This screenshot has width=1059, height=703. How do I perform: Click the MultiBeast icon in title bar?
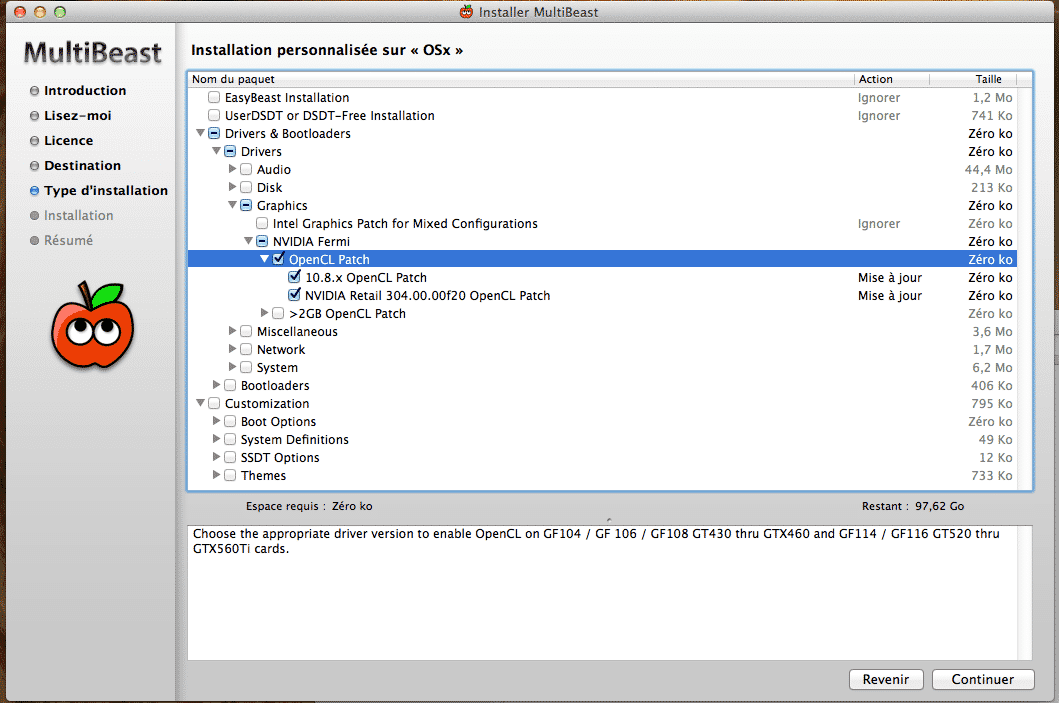coord(466,11)
